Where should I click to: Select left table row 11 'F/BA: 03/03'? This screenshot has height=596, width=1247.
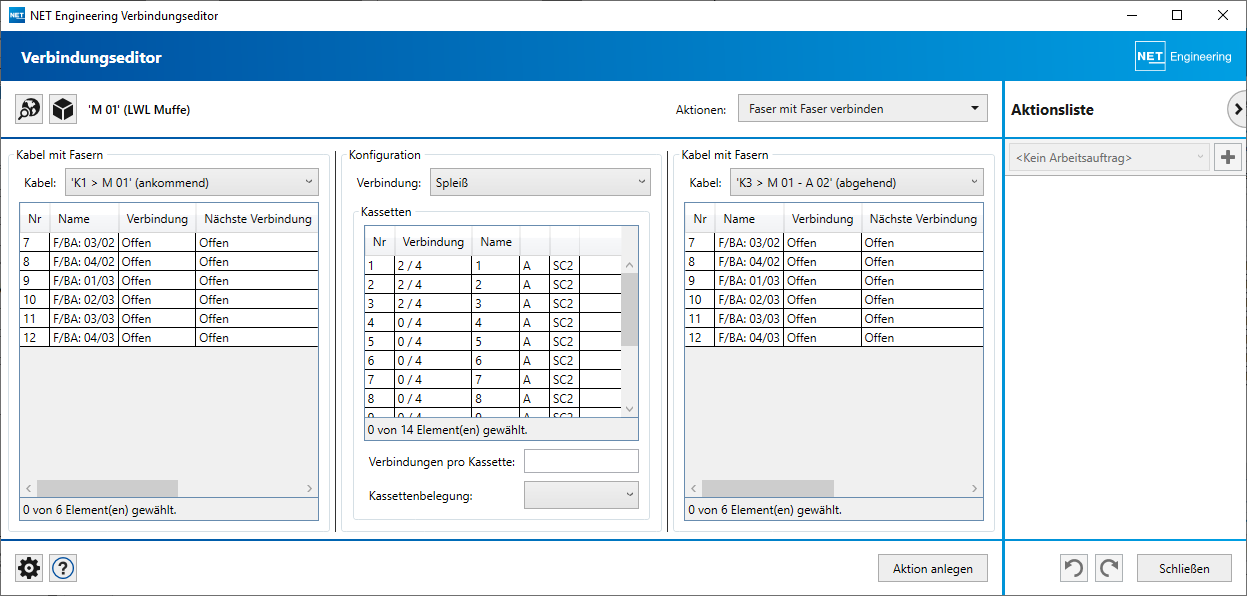(x=169, y=318)
